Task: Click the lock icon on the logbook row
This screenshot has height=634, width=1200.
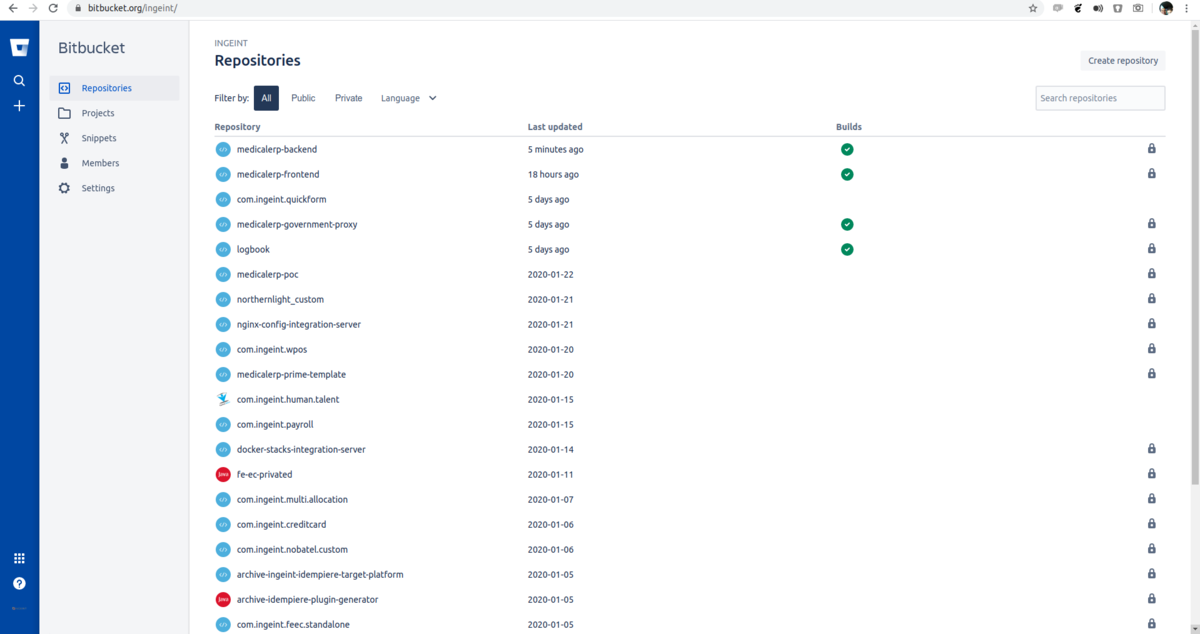Action: [x=1151, y=249]
